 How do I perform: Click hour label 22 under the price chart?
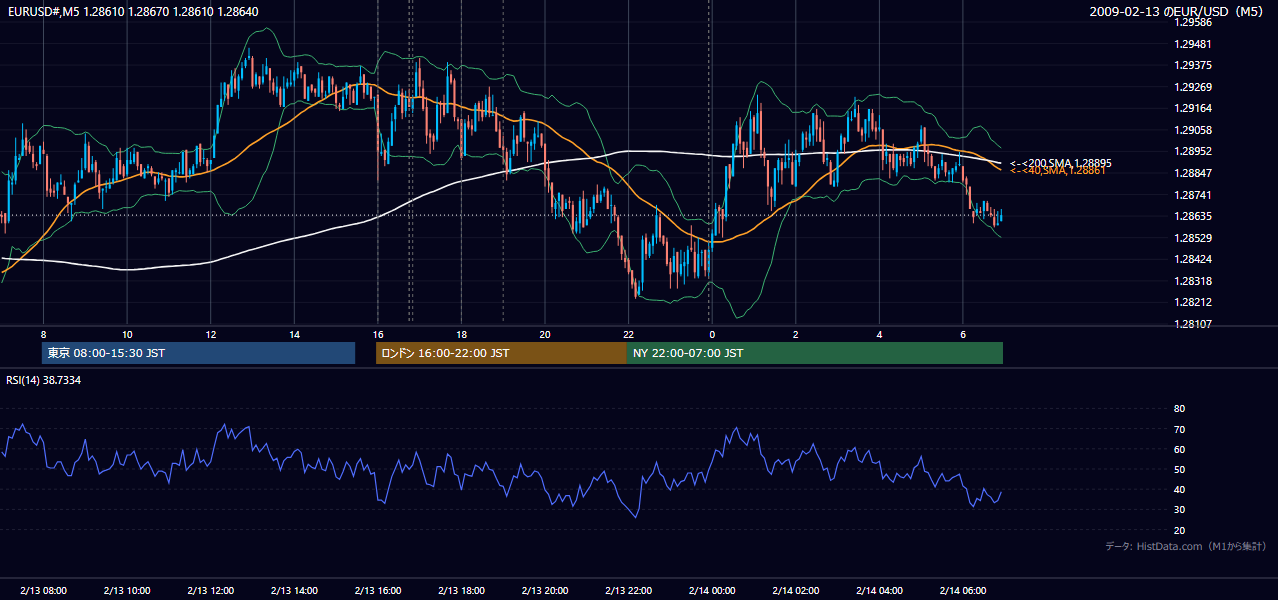[628, 334]
